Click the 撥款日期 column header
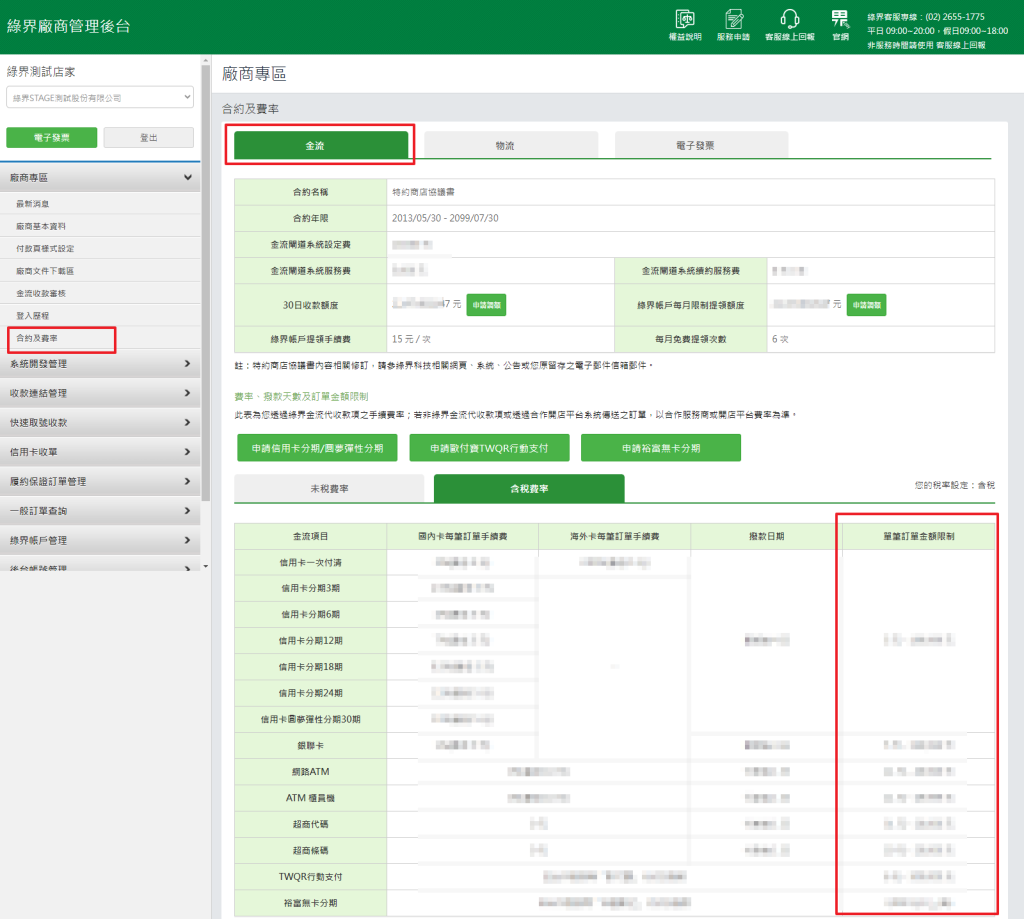1024x919 pixels. (x=767, y=536)
